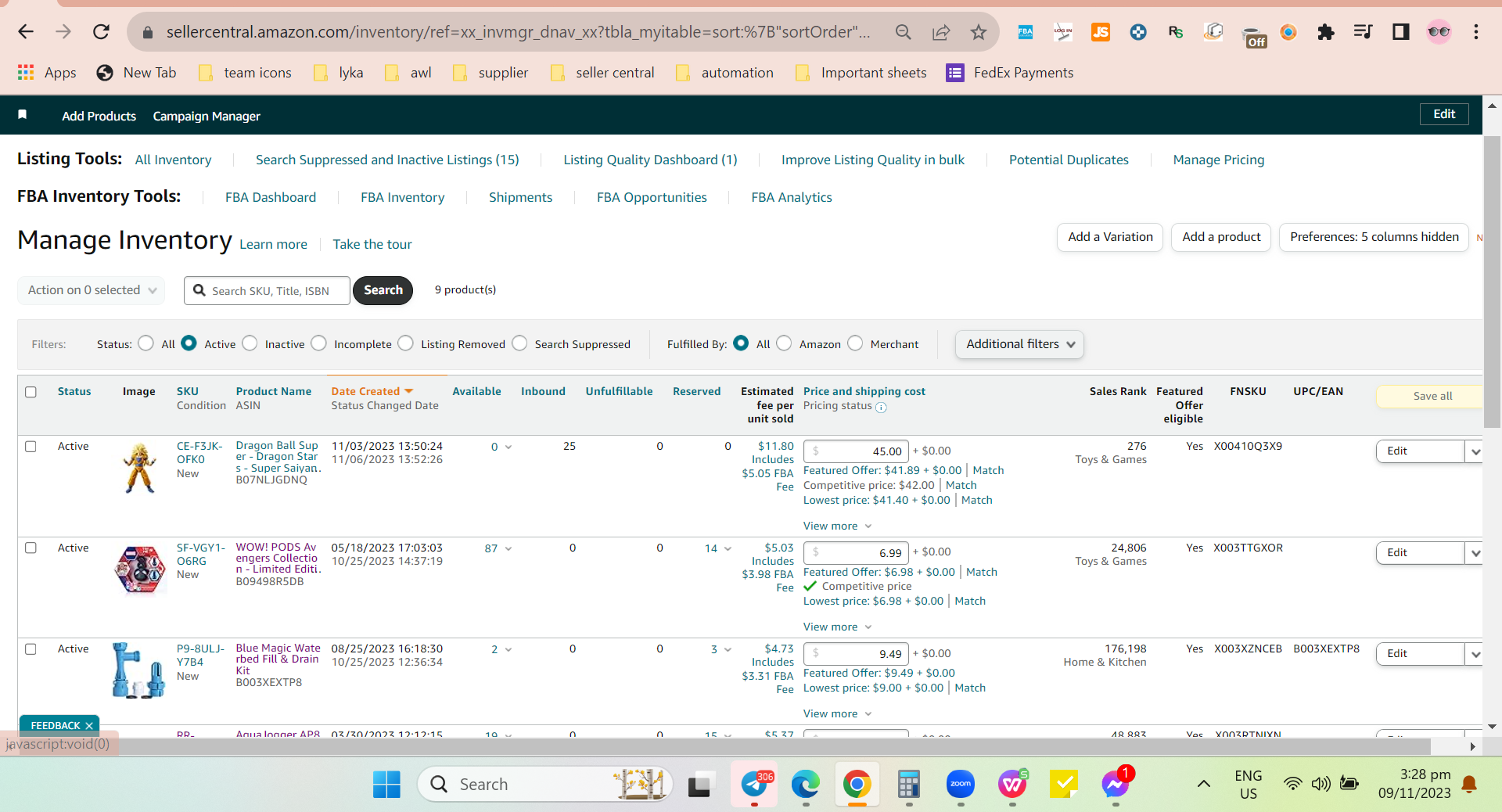Open Search Suppressed and Inactive Listings (15)
Screen dimensions: 1502x812
coord(387,160)
